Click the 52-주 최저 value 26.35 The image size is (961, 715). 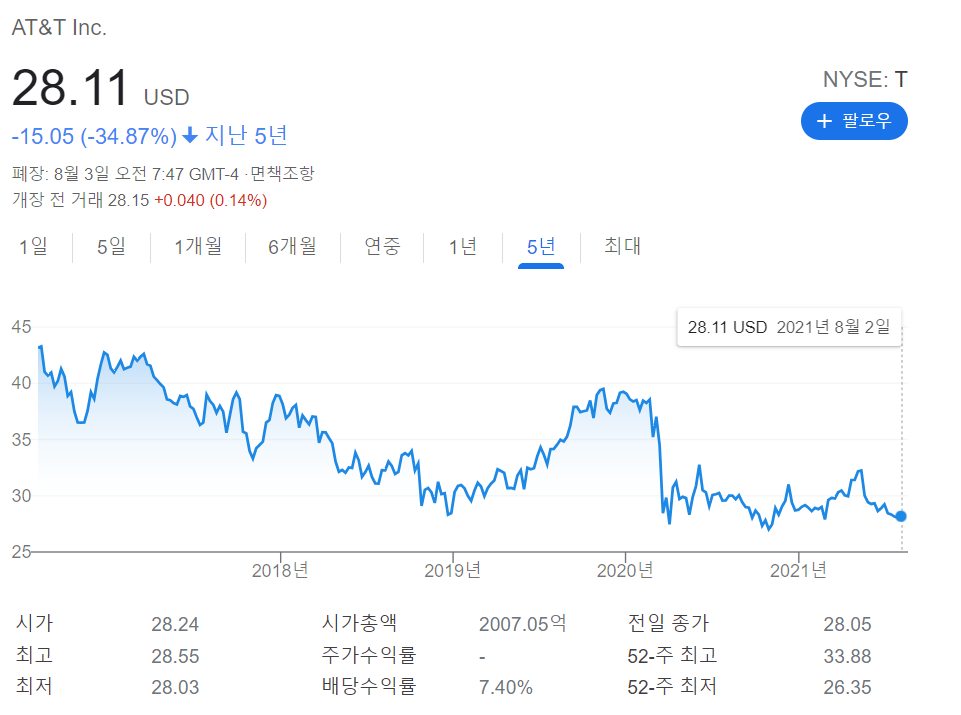point(847,687)
